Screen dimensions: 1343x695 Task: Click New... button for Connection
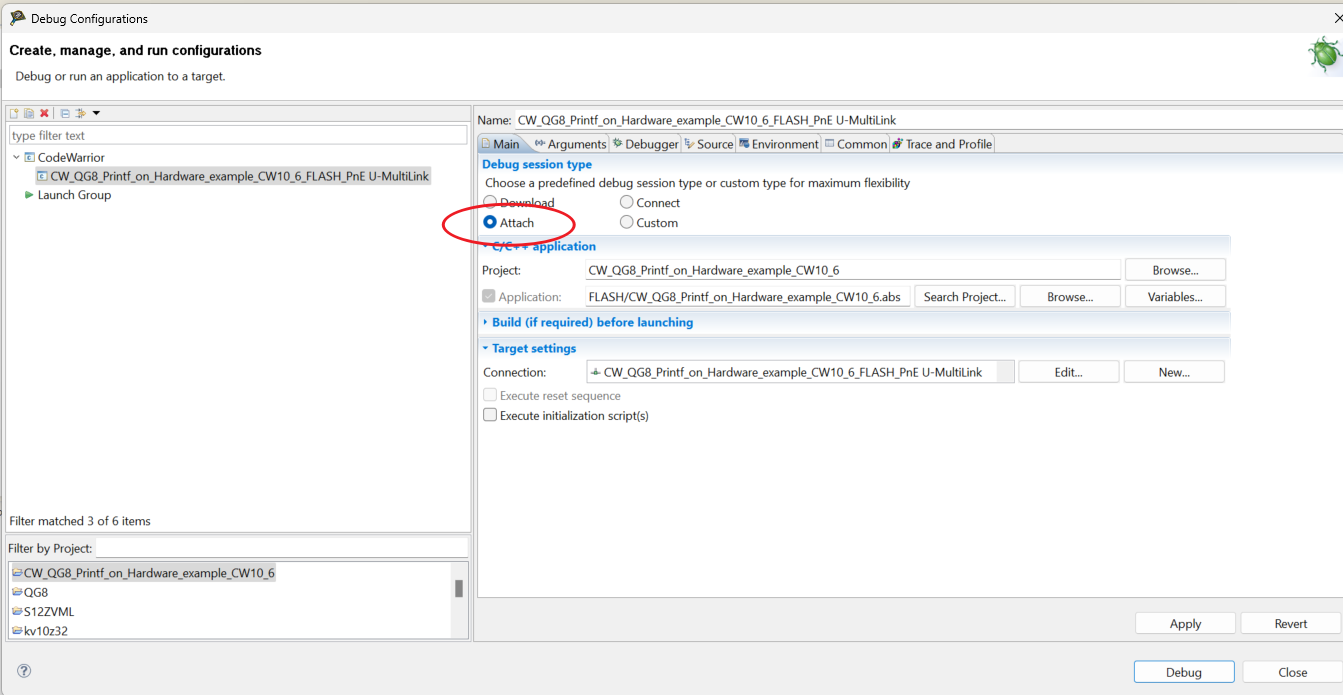tap(1174, 372)
